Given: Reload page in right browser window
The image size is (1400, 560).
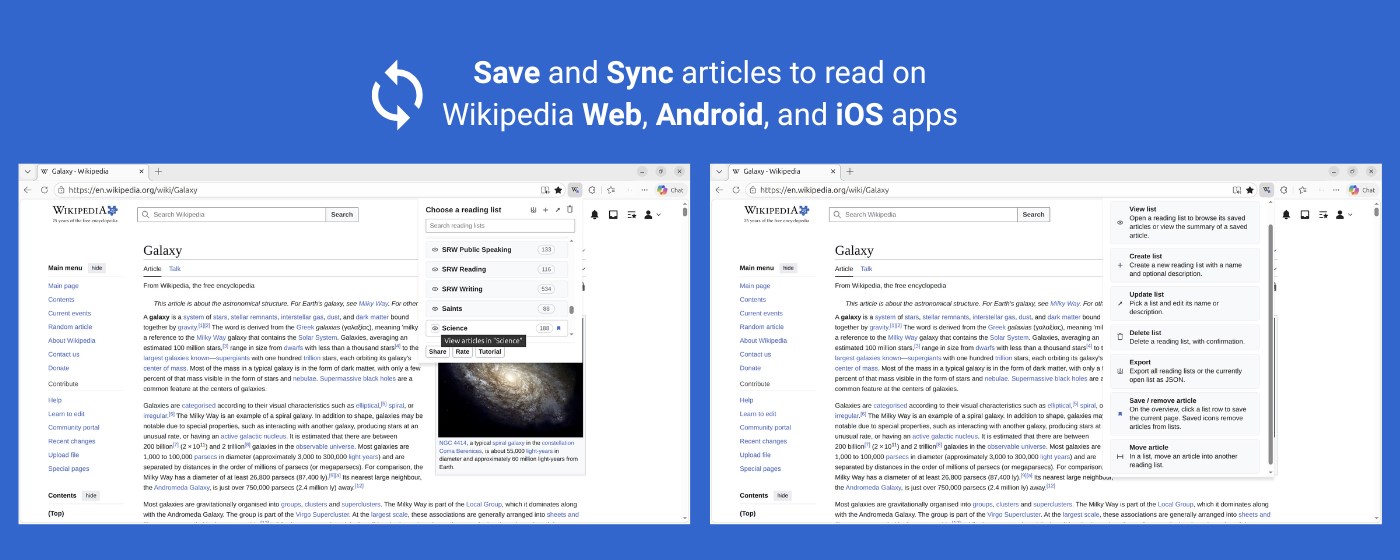Looking at the screenshot, I should [736, 189].
